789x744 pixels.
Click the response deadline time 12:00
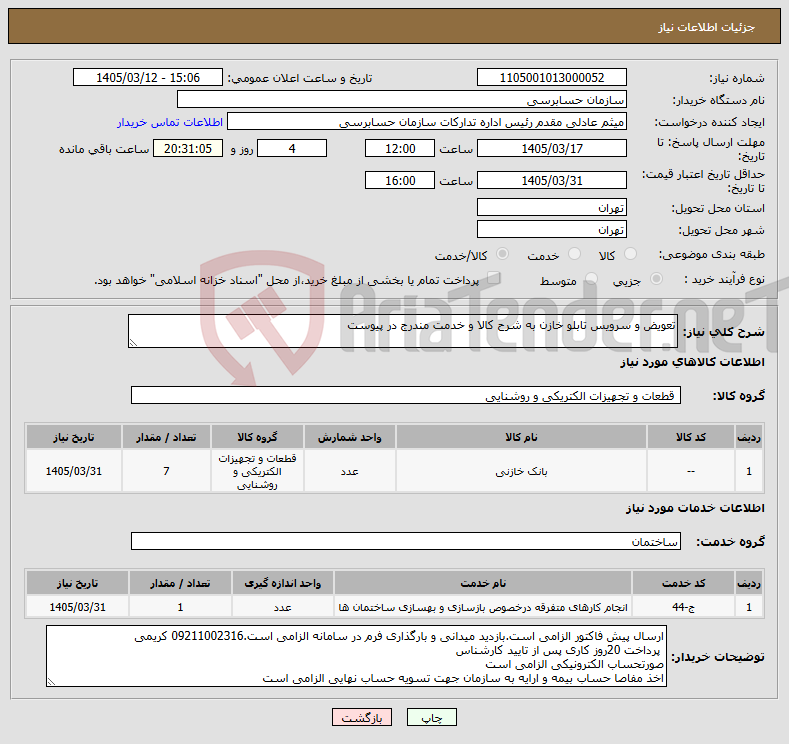tap(400, 148)
